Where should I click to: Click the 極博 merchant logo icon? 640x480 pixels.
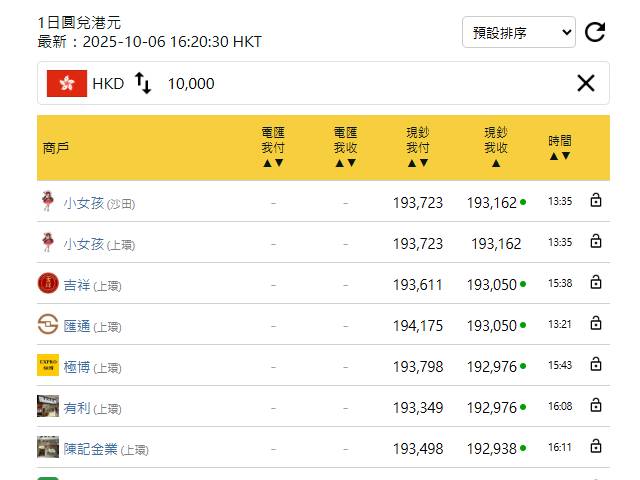48,366
